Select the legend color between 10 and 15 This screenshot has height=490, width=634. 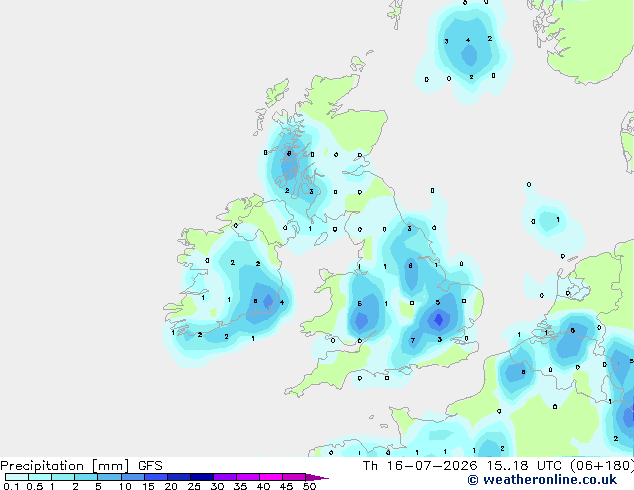pyautogui.click(x=133, y=477)
